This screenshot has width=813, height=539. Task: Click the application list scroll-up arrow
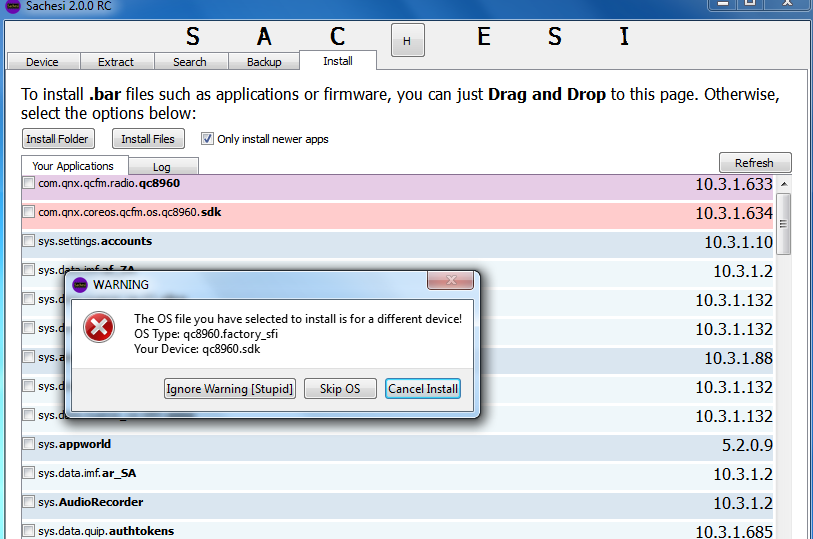tap(784, 185)
